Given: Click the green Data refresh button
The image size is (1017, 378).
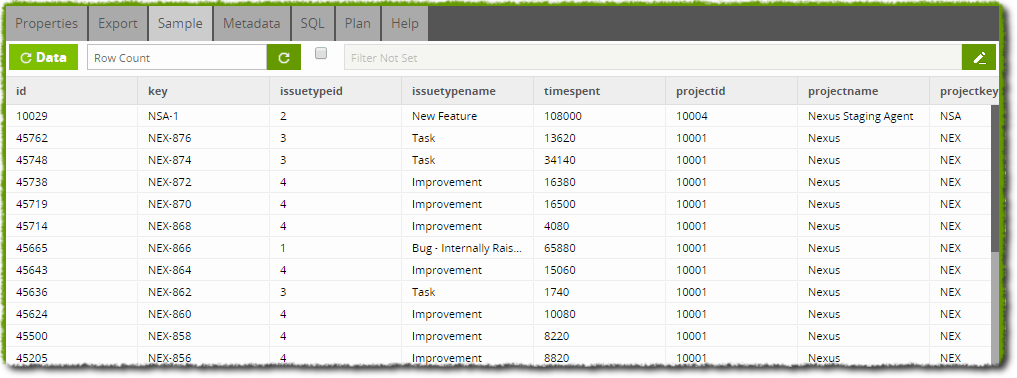Looking at the screenshot, I should click(43, 58).
